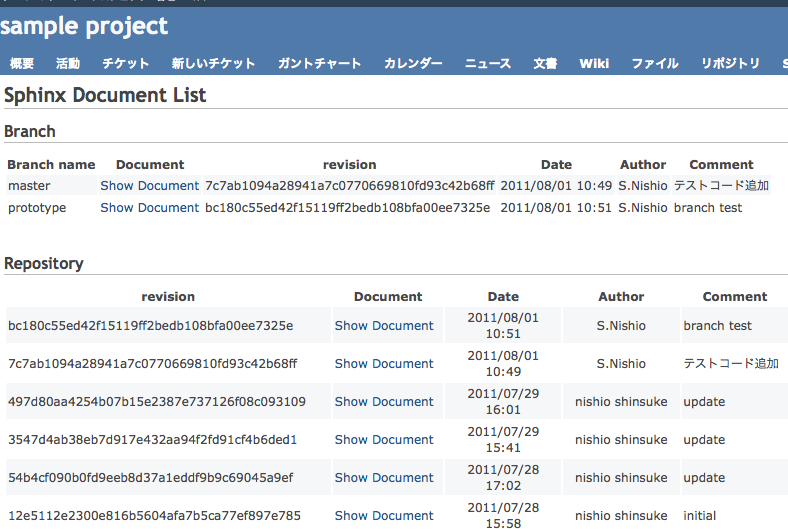
Task: Click nishio shinsuke author for revision 497d80aa
Action: [621, 402]
